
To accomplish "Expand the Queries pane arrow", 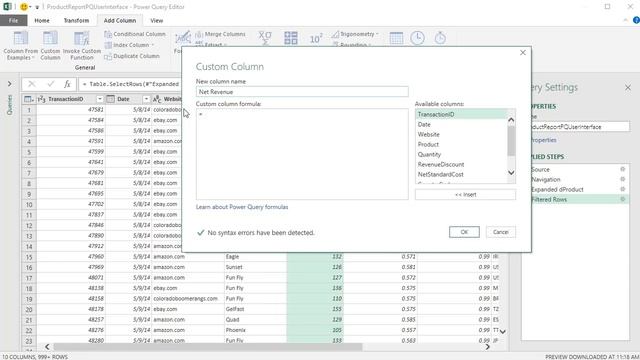I will (x=9, y=84).
